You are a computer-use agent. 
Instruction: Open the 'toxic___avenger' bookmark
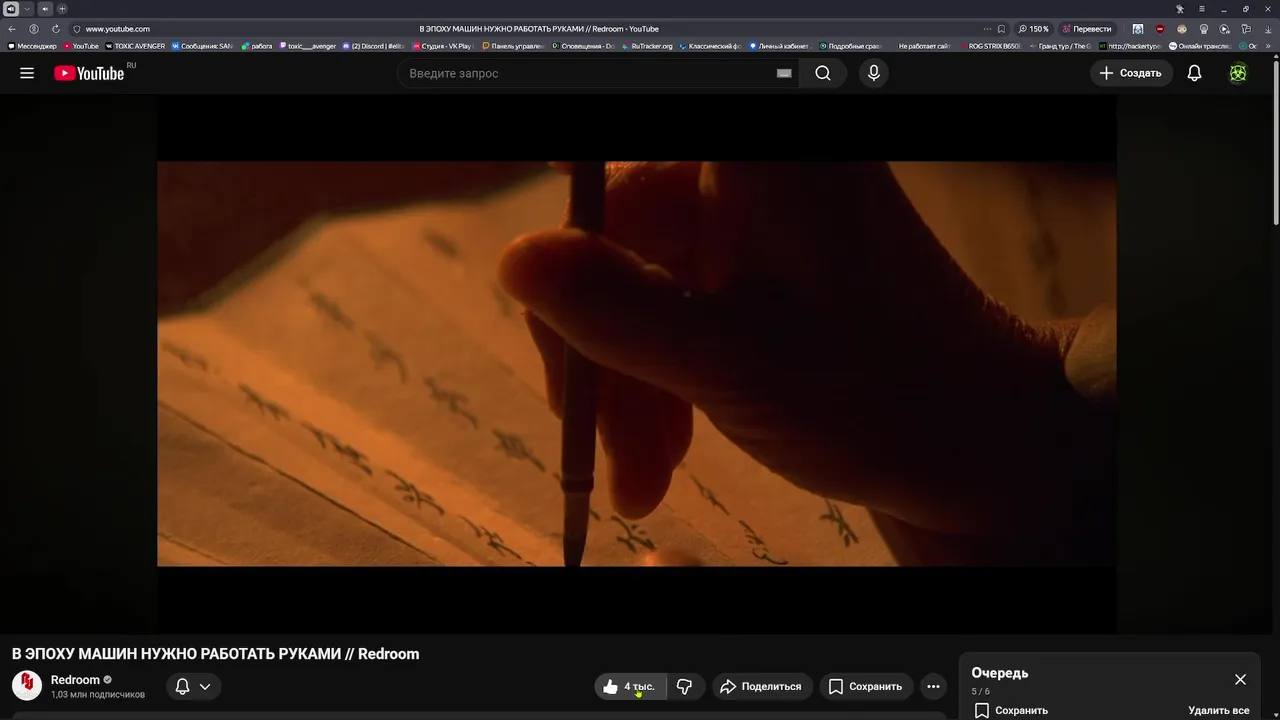tap(308, 46)
